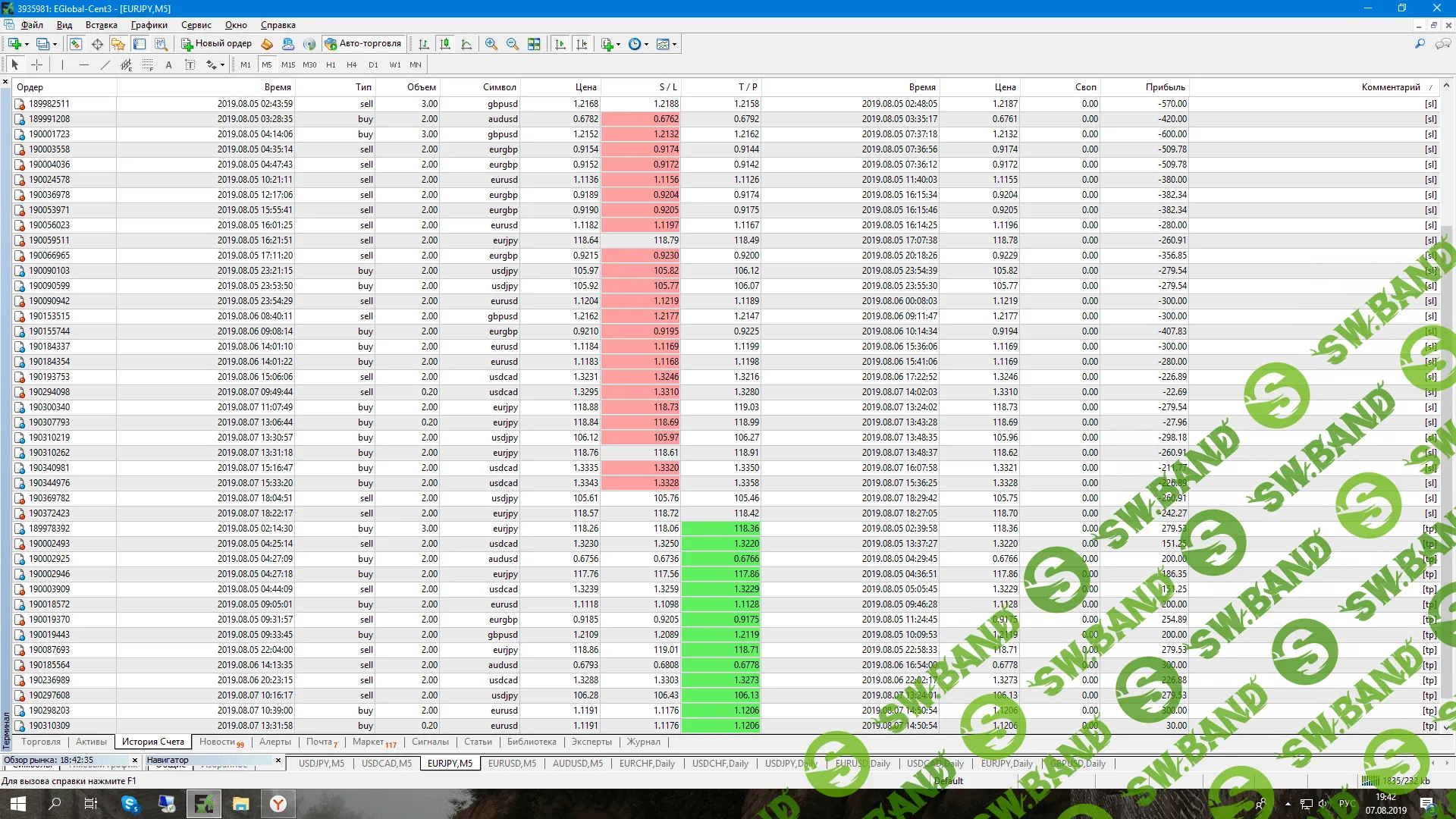Select the H1 timeframe
1456x819 pixels.
331,65
